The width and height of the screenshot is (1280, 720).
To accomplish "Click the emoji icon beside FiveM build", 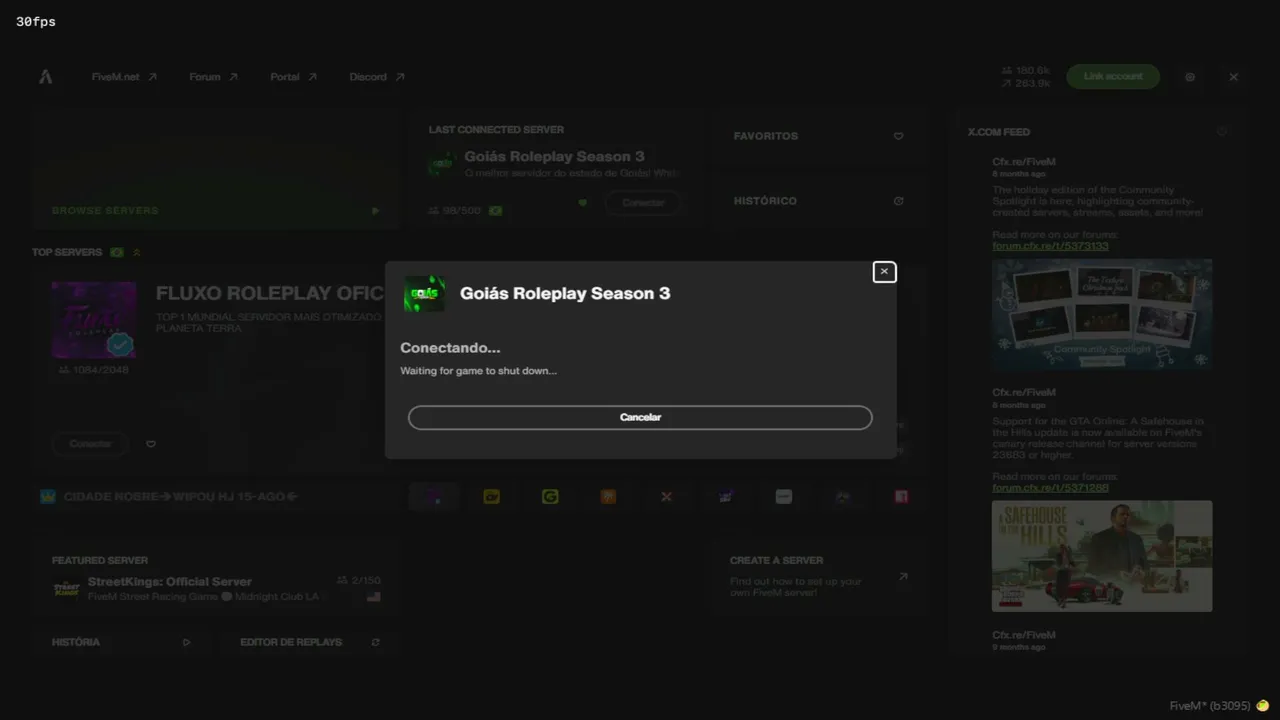I will coord(1262,706).
